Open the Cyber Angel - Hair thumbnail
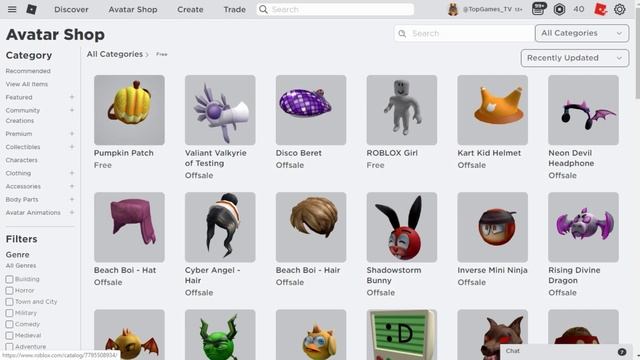The height and width of the screenshot is (360, 640). point(220,227)
